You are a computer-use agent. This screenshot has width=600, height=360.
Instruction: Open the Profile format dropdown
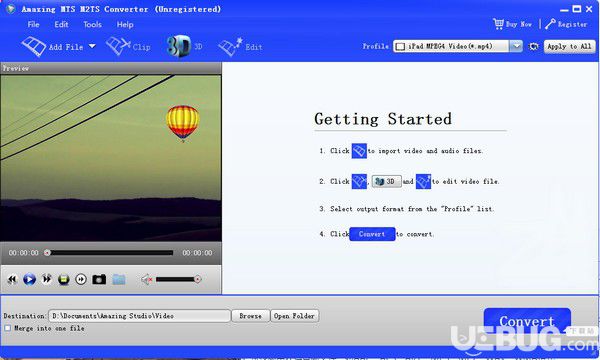click(516, 46)
